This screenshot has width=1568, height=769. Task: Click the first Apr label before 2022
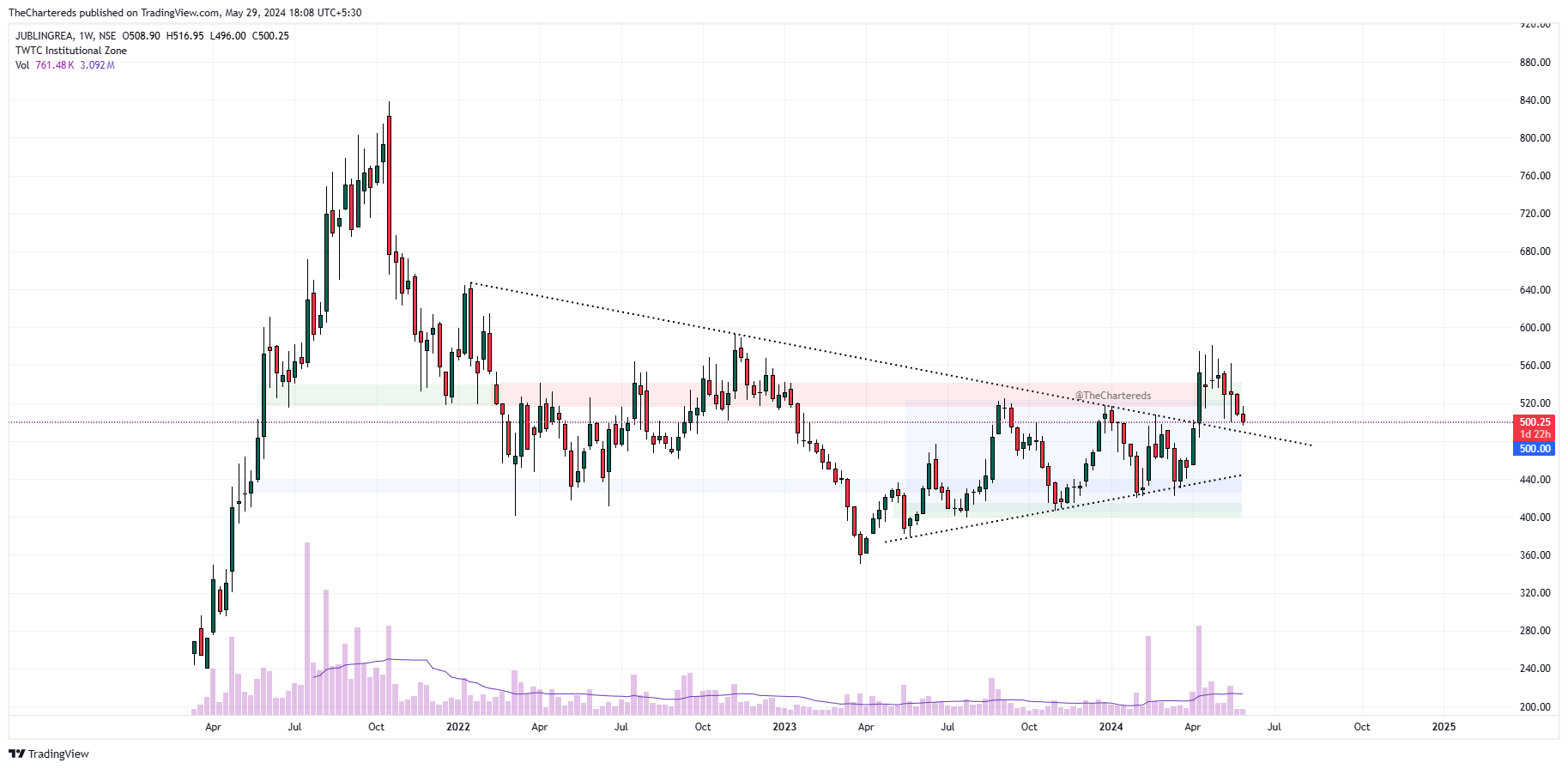coord(214,727)
